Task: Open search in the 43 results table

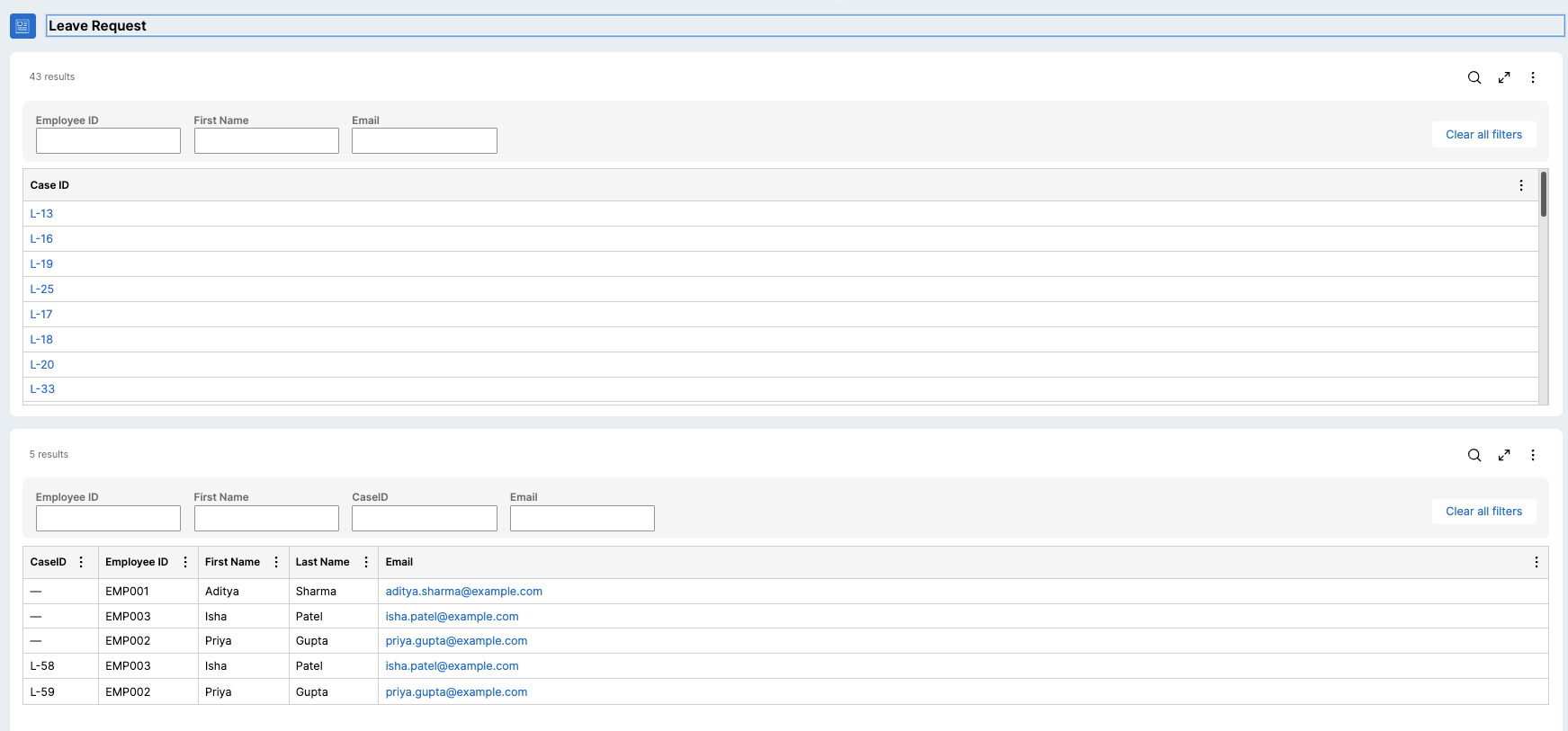Action: [1474, 77]
